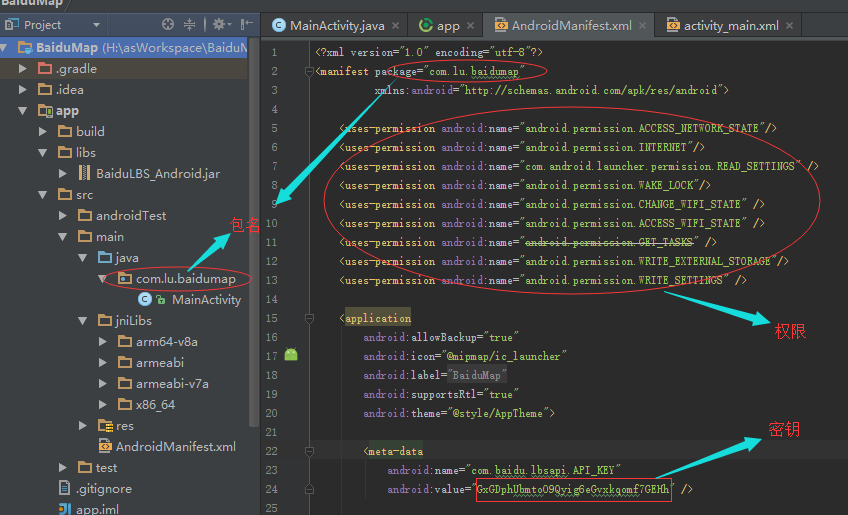
Task: Collapse the app module node
Action: (x=23, y=110)
